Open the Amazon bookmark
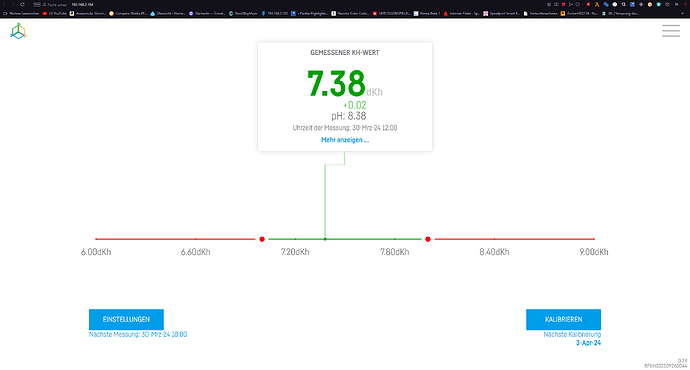The image size is (690, 370). (88, 14)
